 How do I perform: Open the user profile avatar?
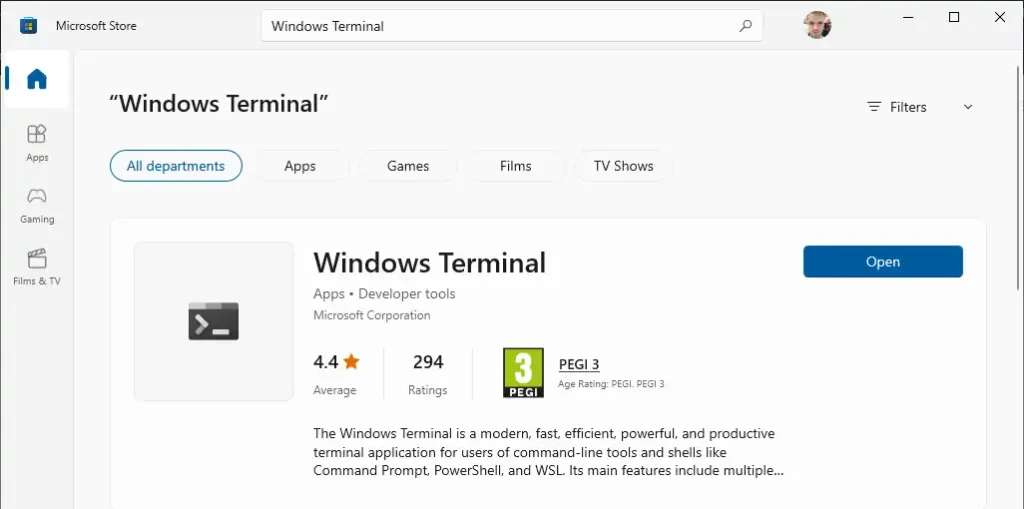(x=817, y=25)
